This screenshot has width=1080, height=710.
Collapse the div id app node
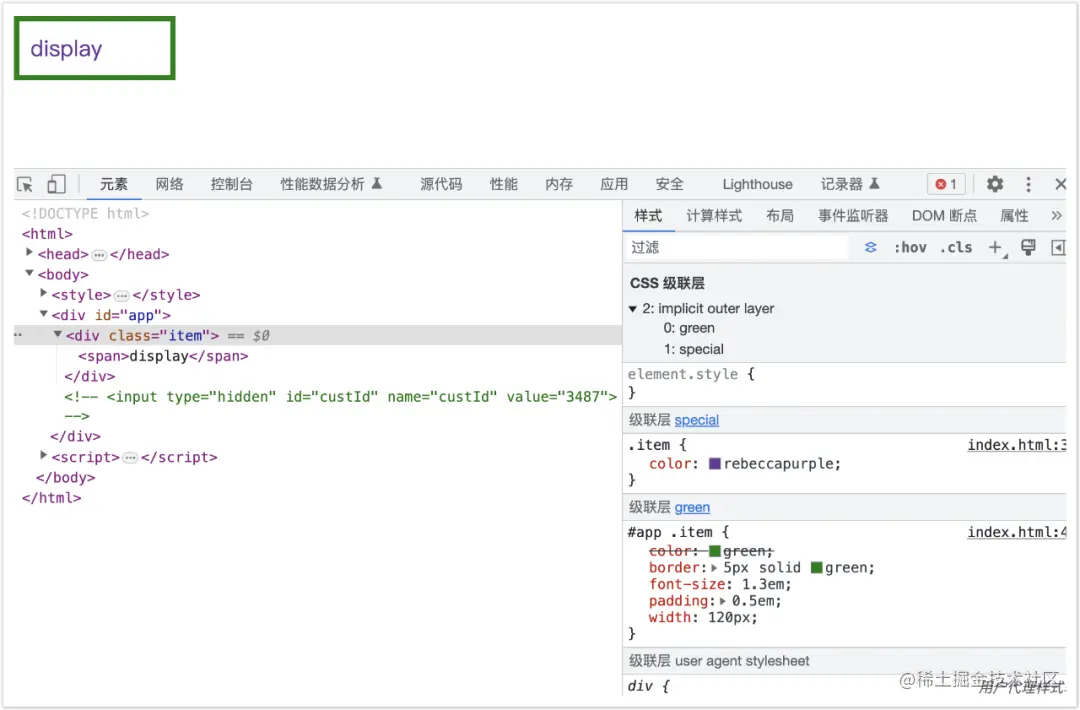point(44,314)
